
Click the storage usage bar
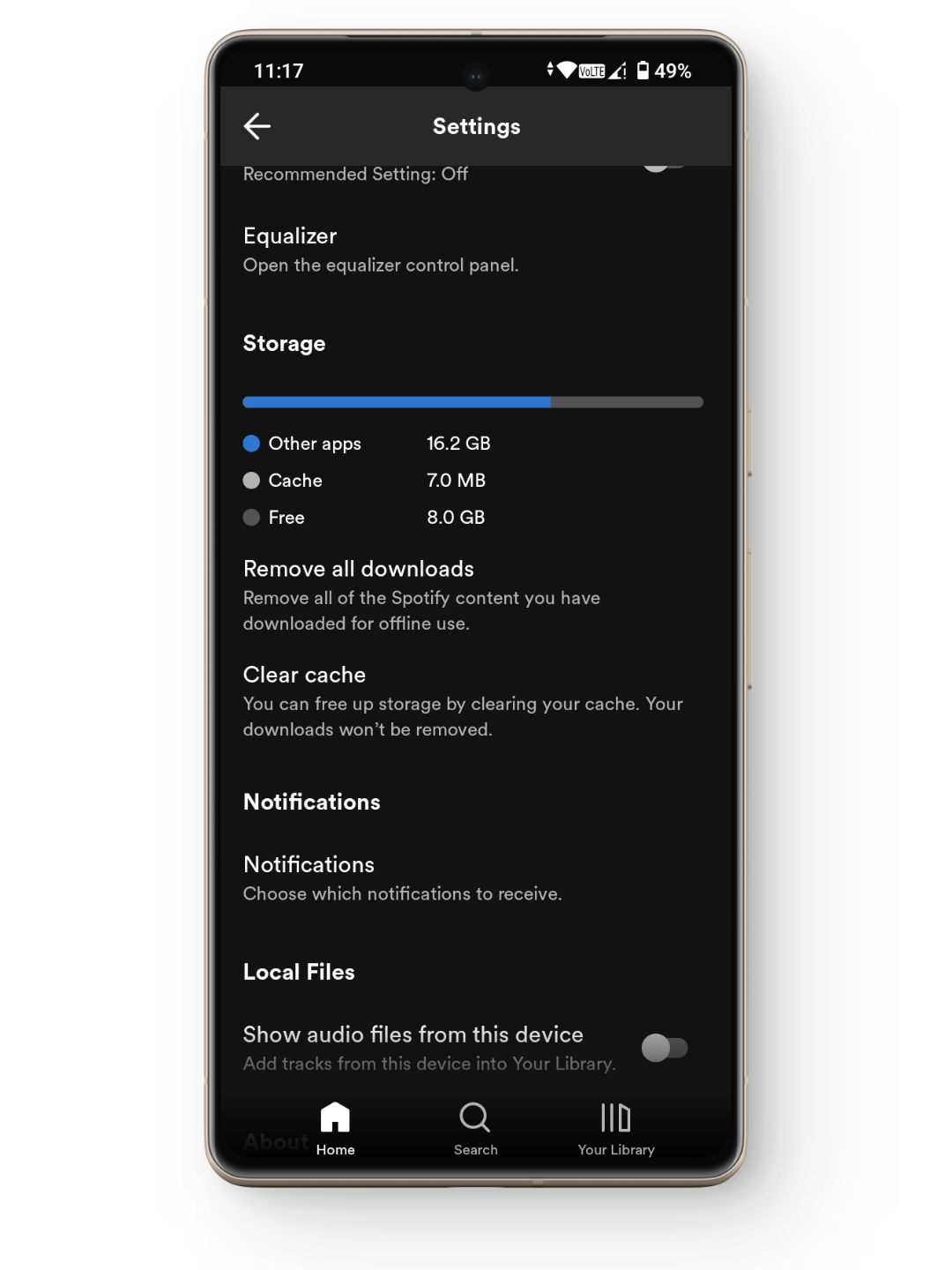click(472, 402)
